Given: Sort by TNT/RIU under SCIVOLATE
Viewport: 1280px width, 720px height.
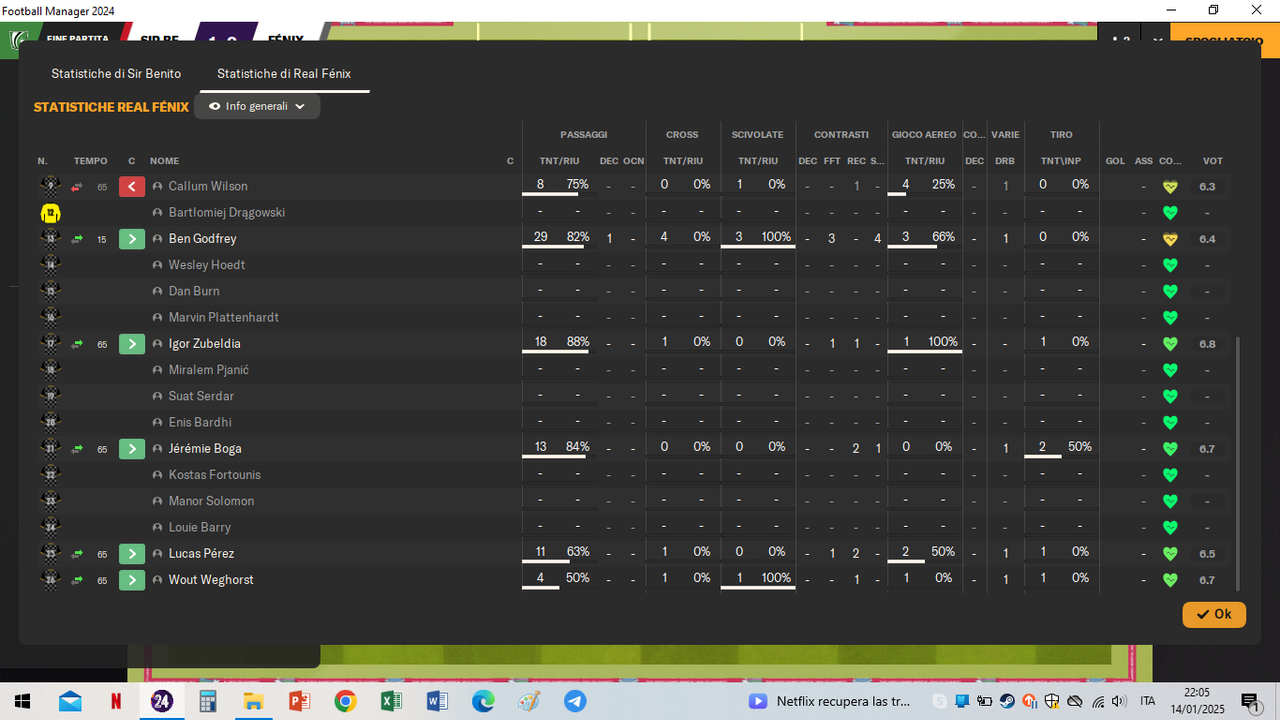Looking at the screenshot, I should point(758,161).
